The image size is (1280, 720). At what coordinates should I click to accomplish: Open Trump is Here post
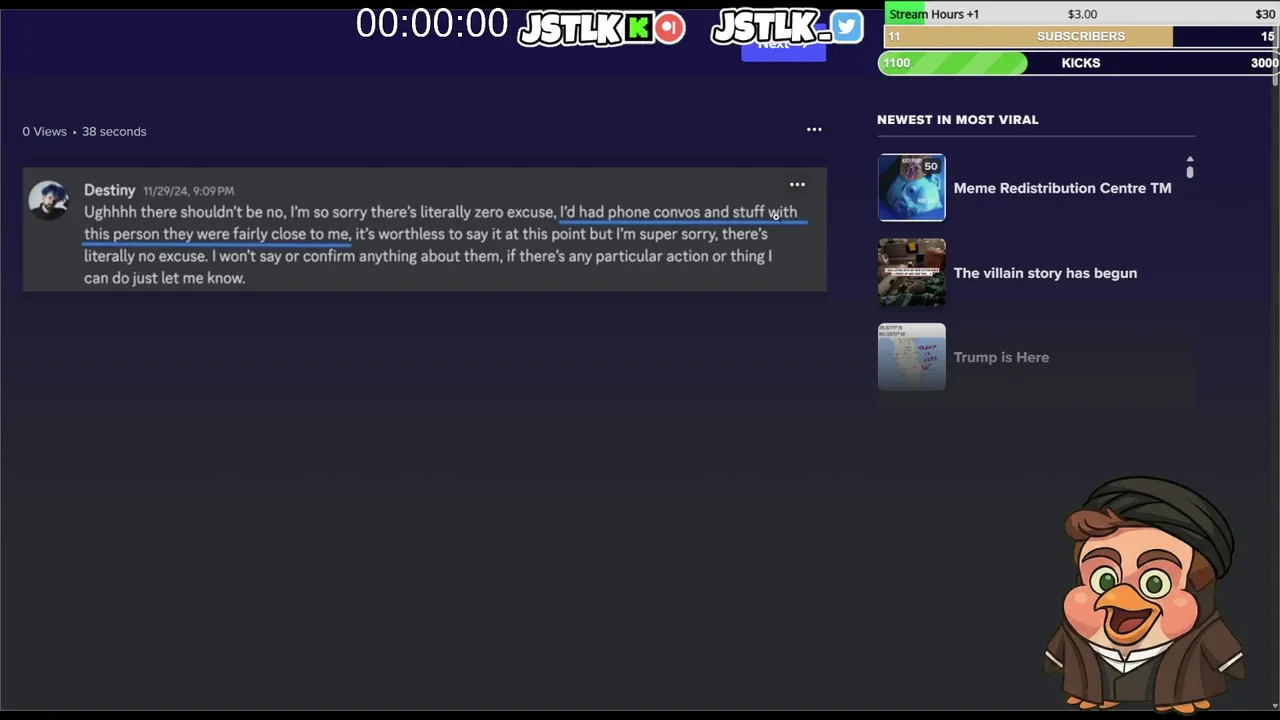pyautogui.click(x=1001, y=357)
